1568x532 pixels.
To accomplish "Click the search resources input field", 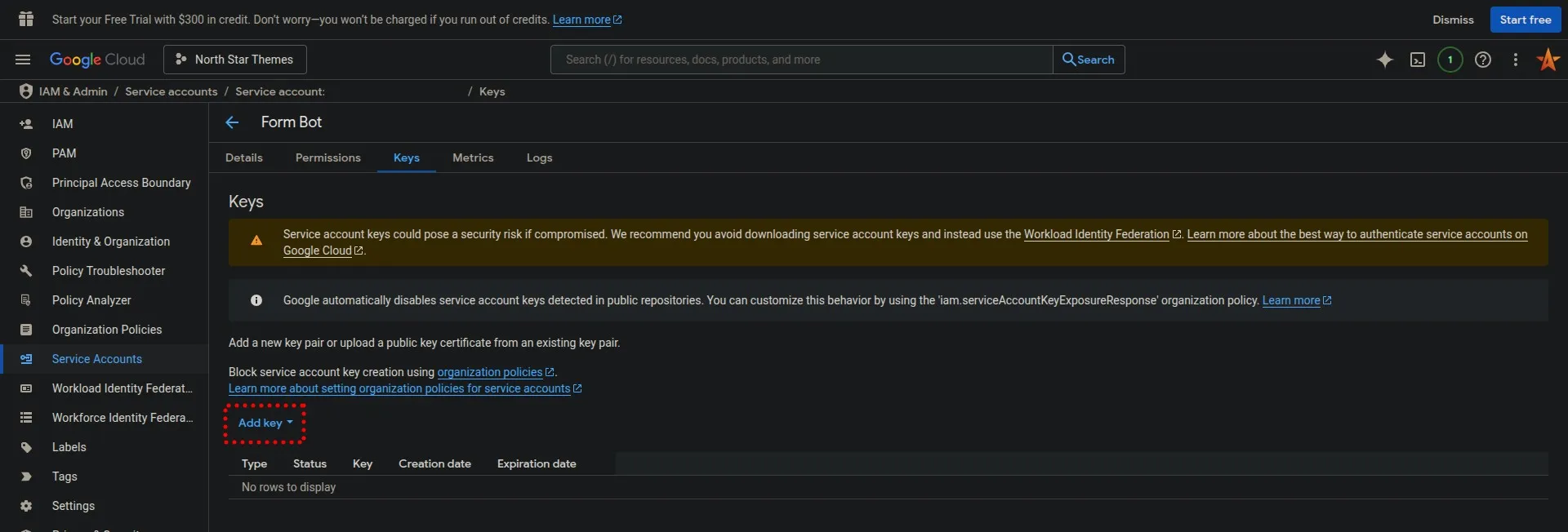I will 801,60.
